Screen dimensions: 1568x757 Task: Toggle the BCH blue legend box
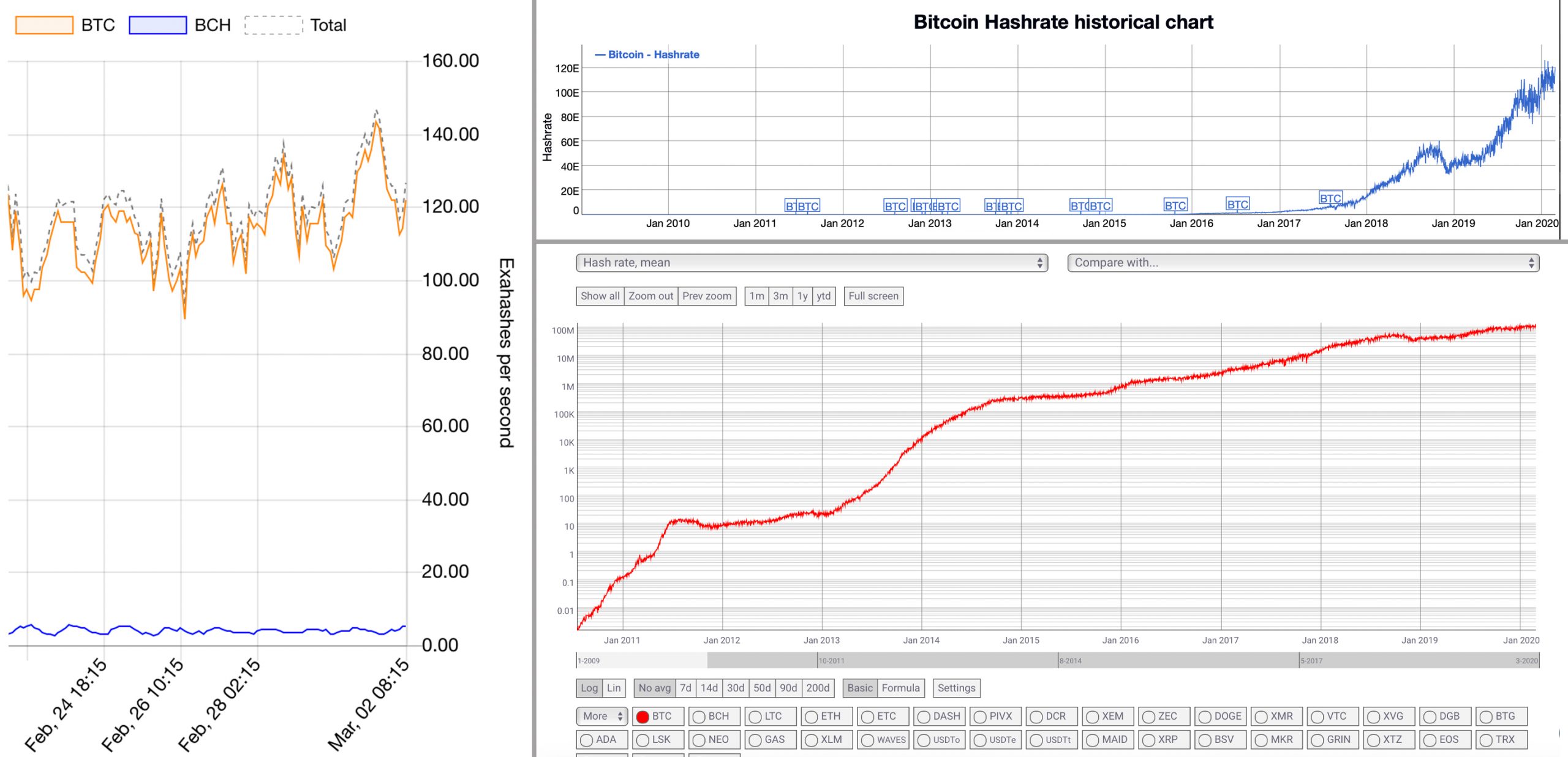pyautogui.click(x=157, y=25)
